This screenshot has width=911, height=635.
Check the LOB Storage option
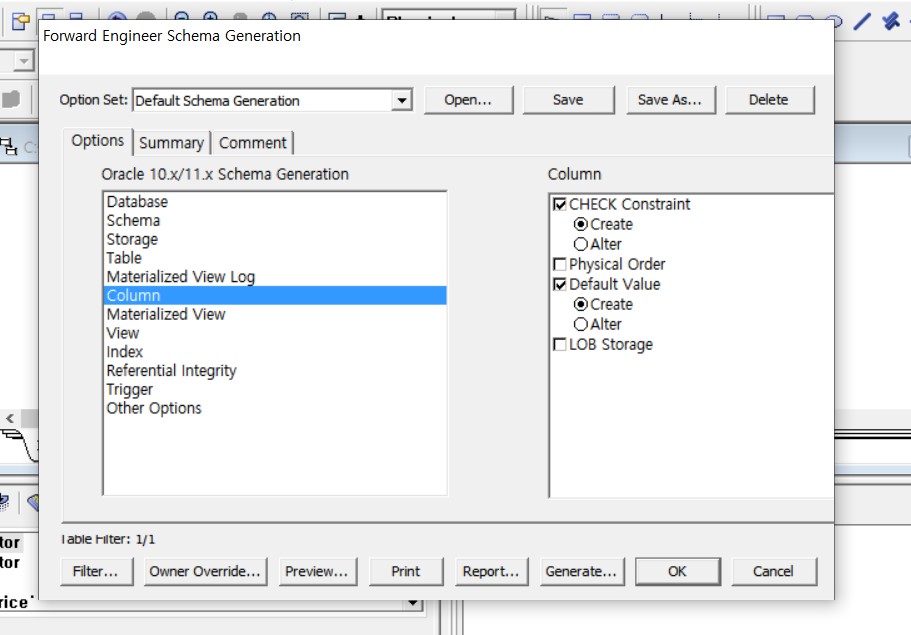click(559, 345)
